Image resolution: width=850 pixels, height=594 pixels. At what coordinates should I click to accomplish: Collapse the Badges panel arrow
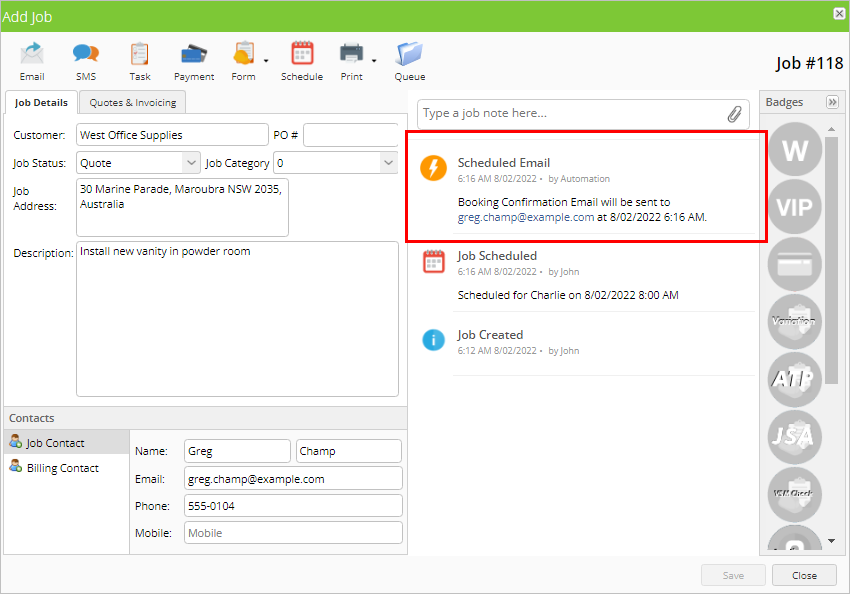tap(832, 102)
